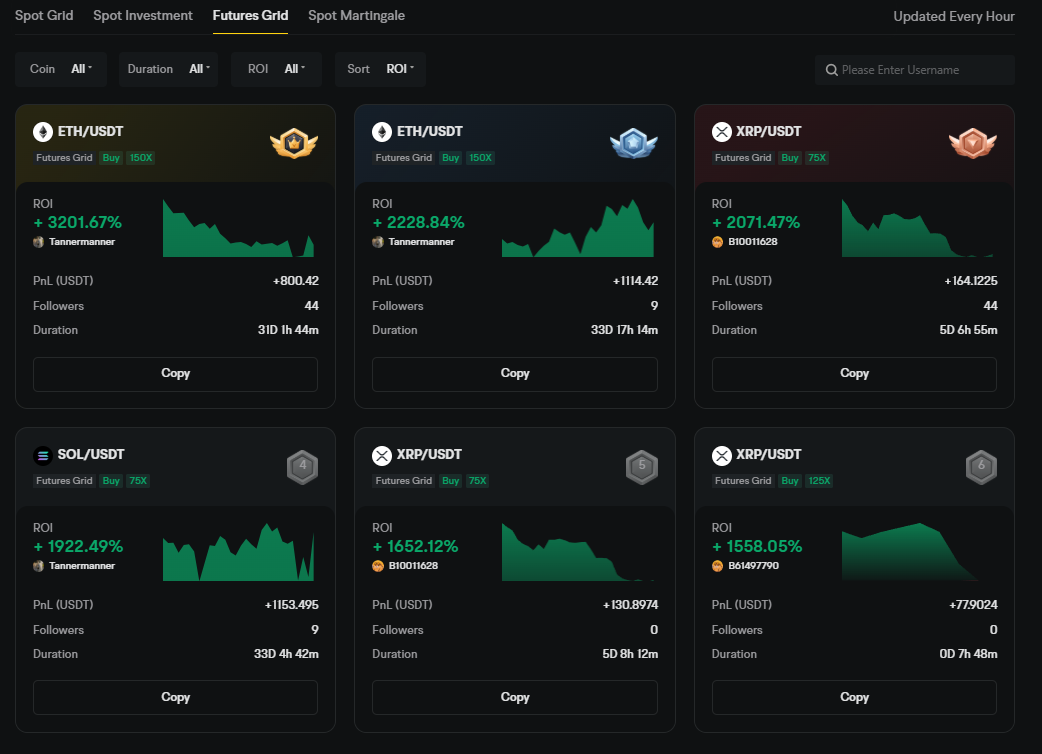1042x754 pixels.
Task: Copy the SOL/USDT futures grid strategy
Action: pos(175,697)
